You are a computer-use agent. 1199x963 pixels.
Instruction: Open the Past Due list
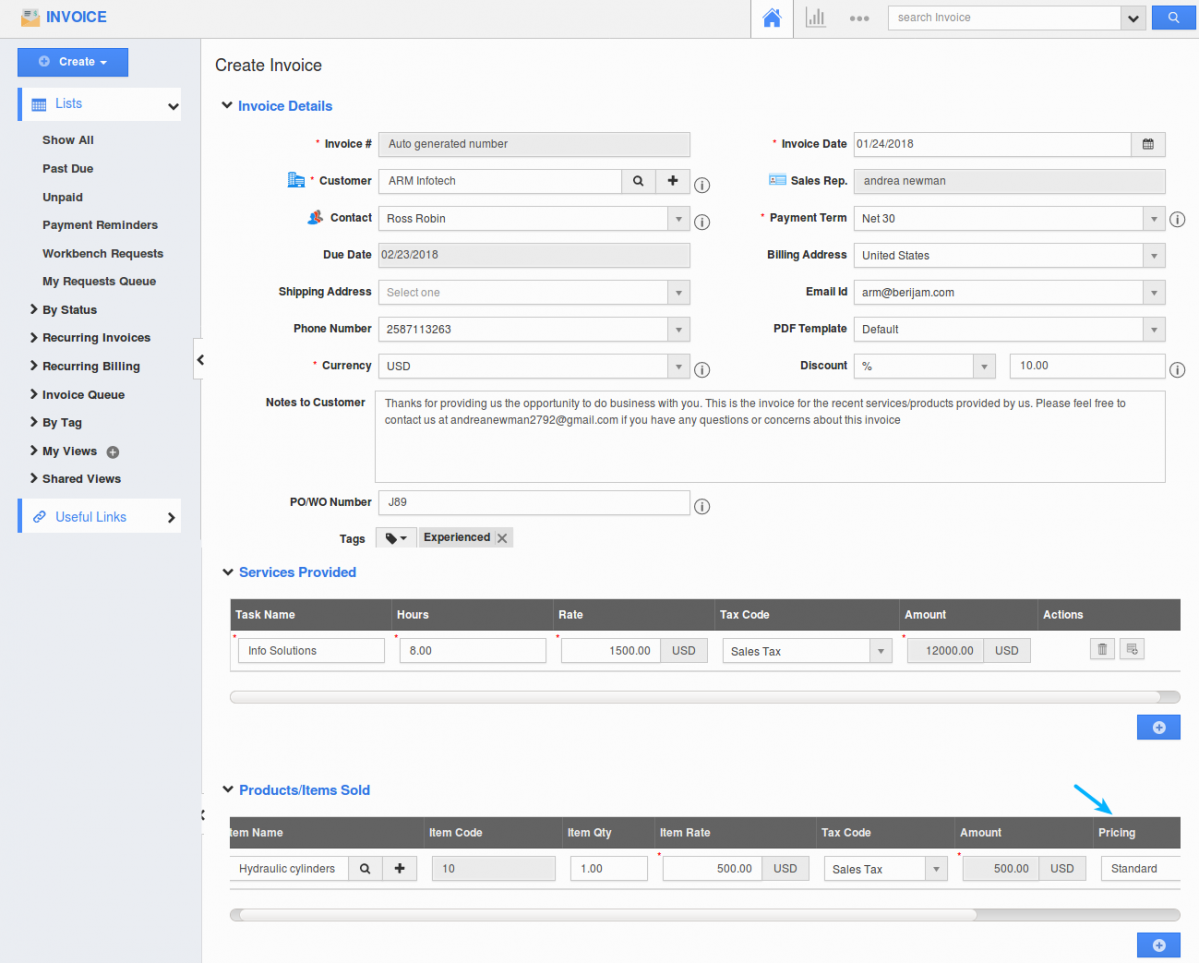pos(67,168)
